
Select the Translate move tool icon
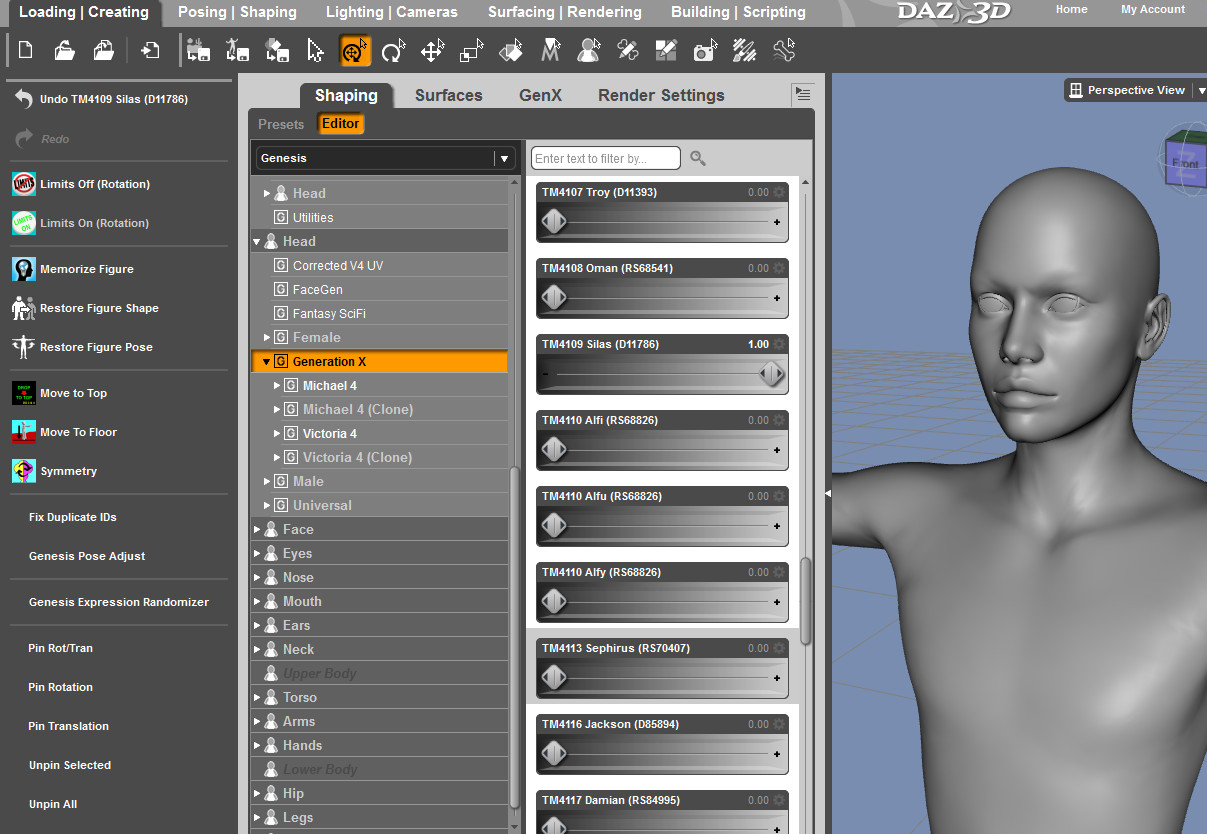tap(432, 50)
